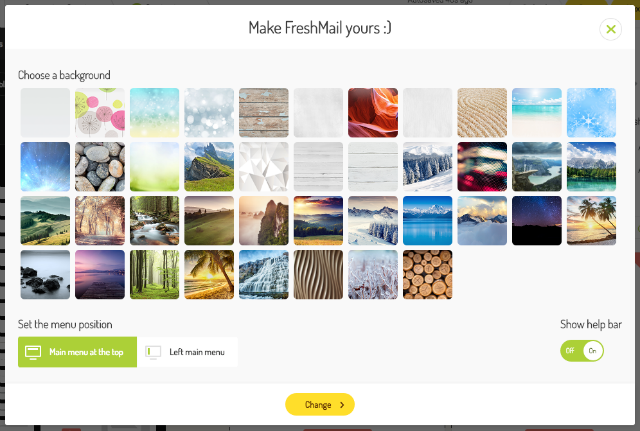This screenshot has width=640, height=431.
Task: Select Main menu at the top option
Action: pyautogui.click(x=78, y=352)
